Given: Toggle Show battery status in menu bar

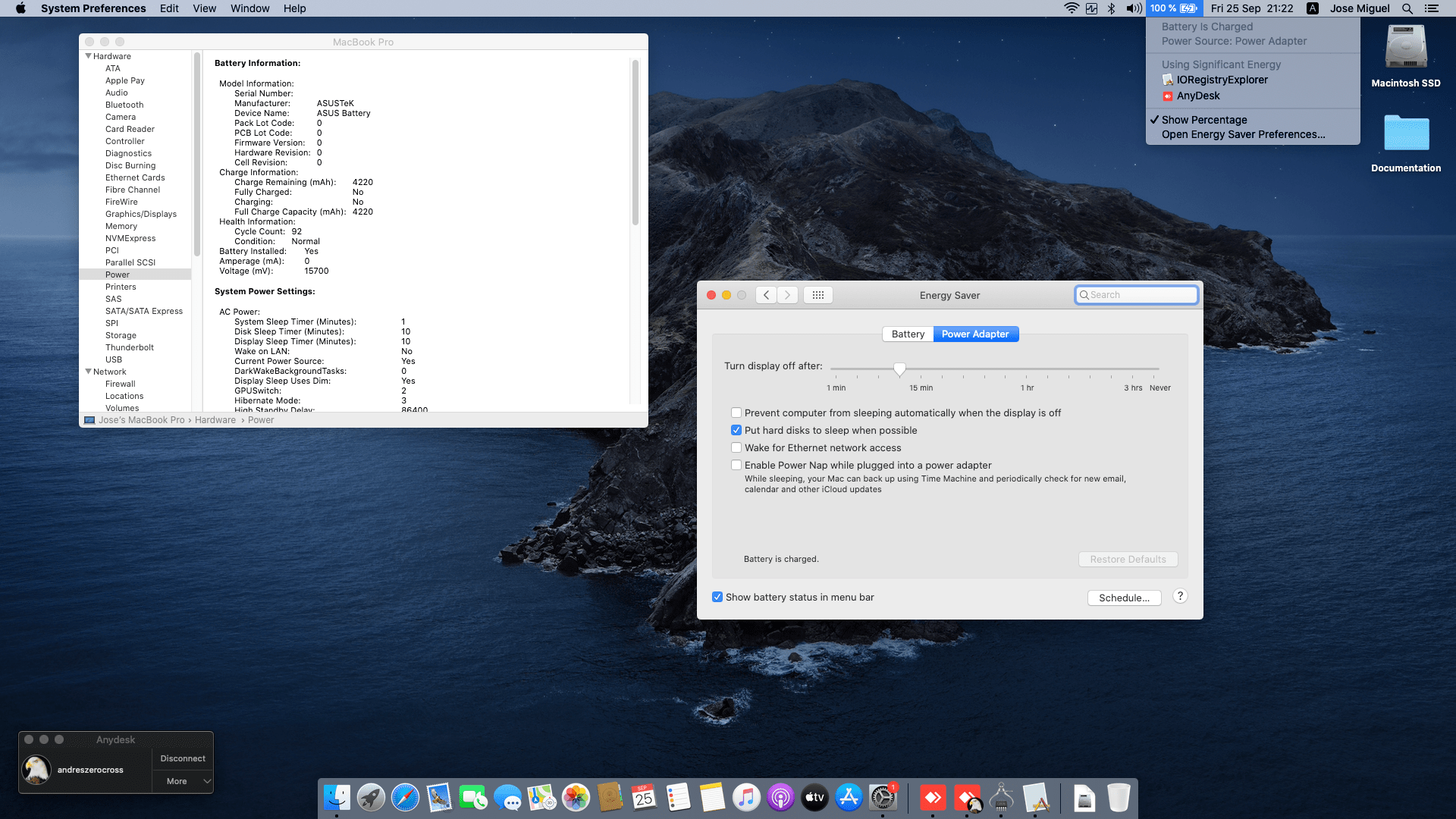Looking at the screenshot, I should point(717,598).
